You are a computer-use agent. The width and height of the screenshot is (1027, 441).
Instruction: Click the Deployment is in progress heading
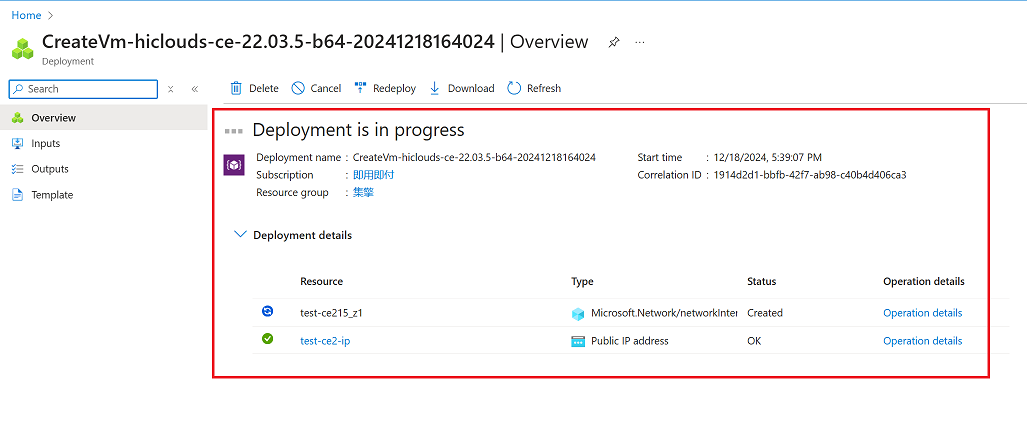tap(358, 130)
